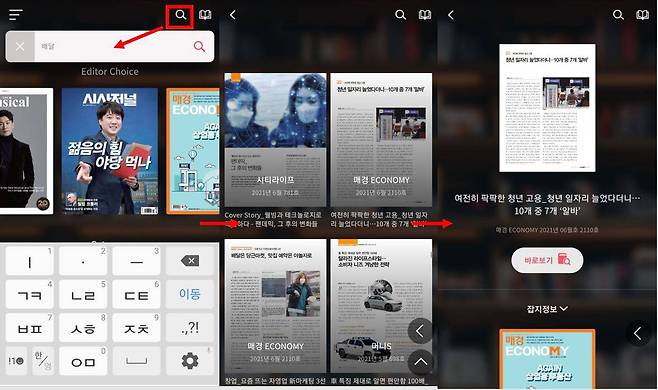Tap the punctuation .,?! key
This screenshot has width=658, height=390.
[190, 327]
